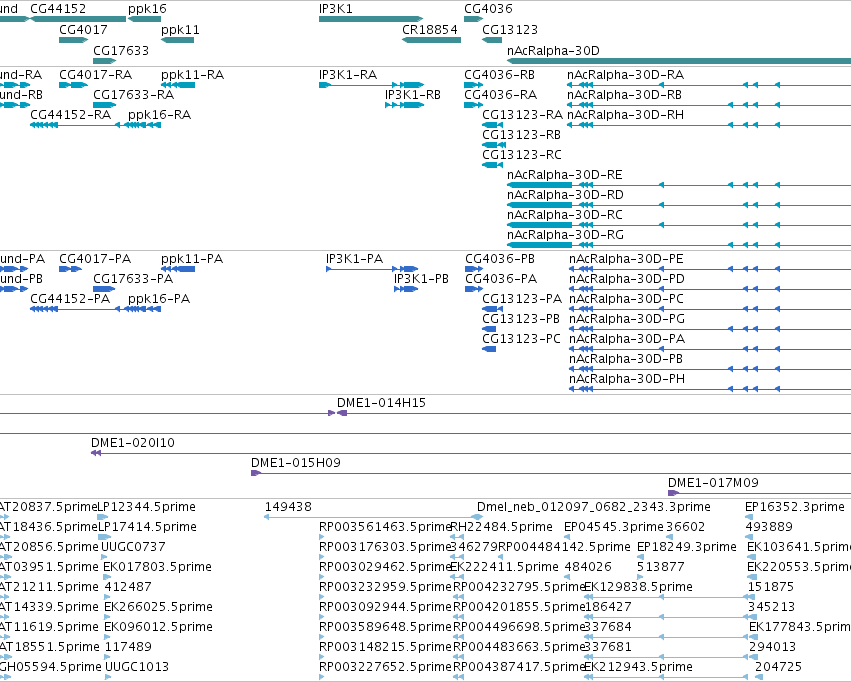Viewport: 851px width, 682px height.
Task: Click the DME1-015H09 clone label
Action: [x=296, y=463]
